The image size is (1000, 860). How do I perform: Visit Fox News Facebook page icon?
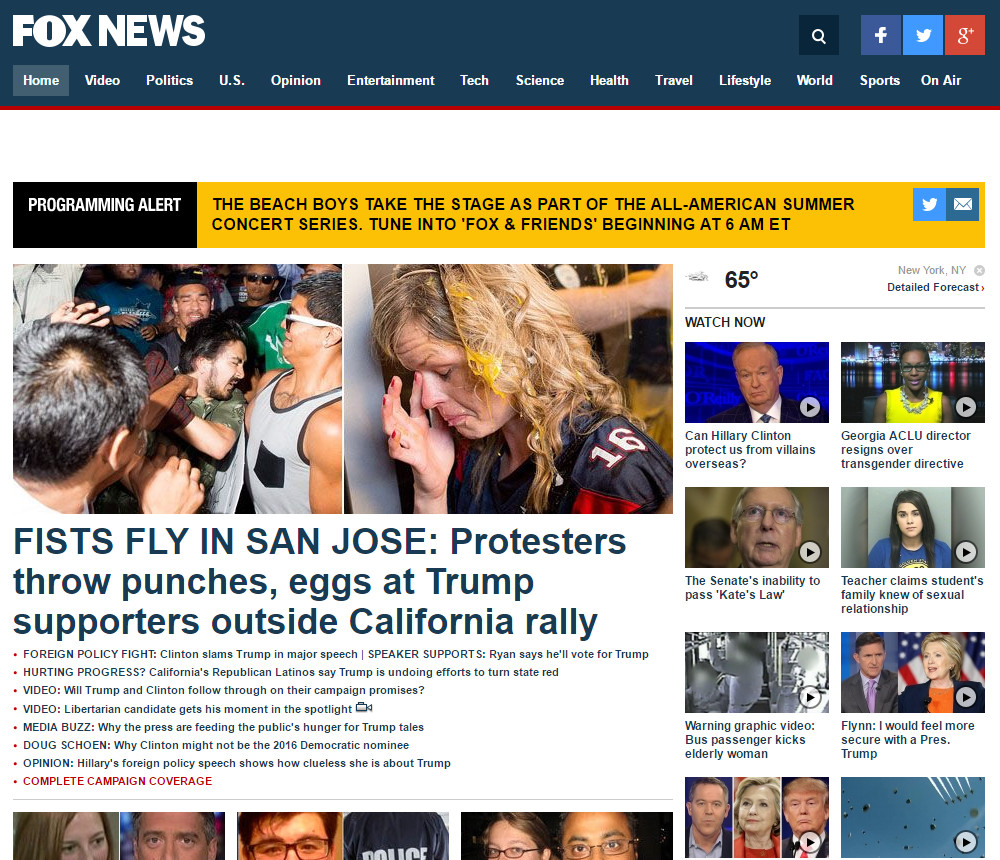[x=881, y=36]
